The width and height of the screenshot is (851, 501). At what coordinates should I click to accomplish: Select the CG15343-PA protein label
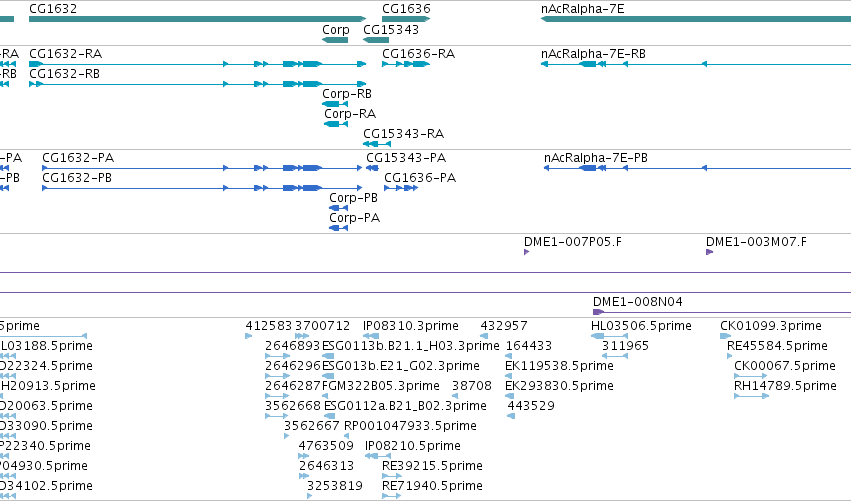tap(406, 158)
